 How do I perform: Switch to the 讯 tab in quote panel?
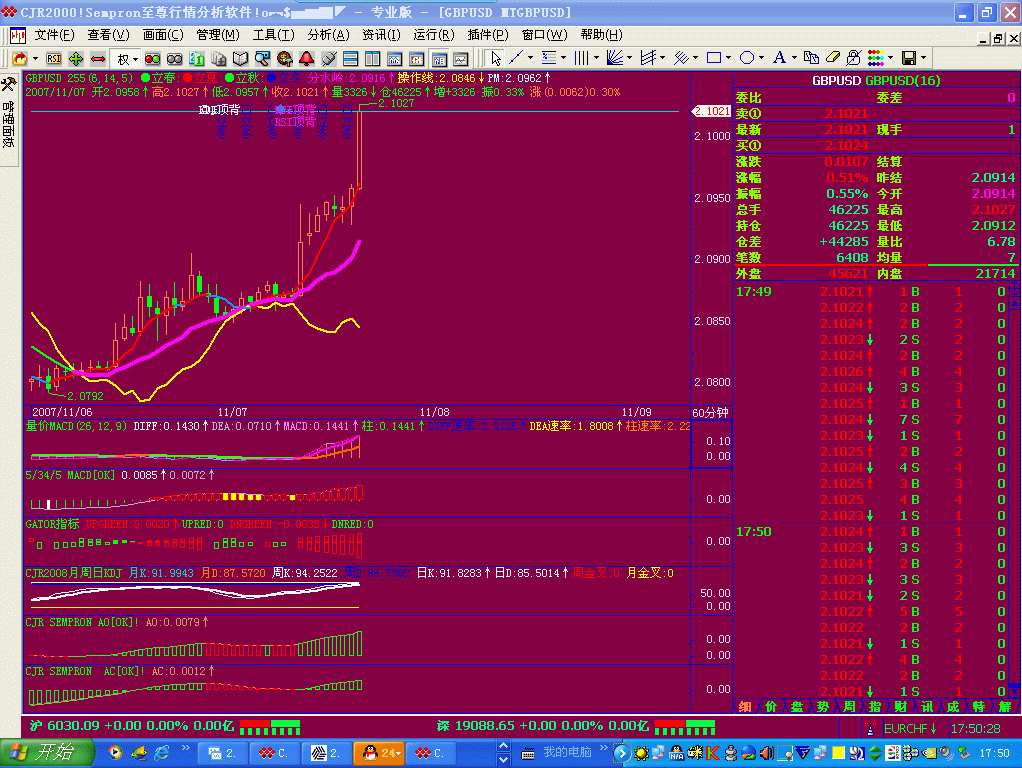tap(927, 707)
